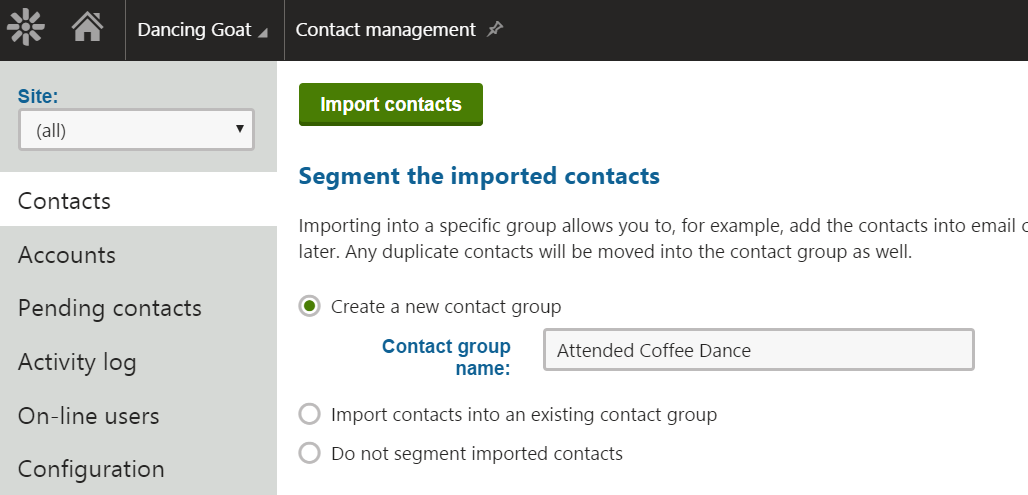Focus the Contact group name field
This screenshot has width=1028, height=495.
point(759,350)
